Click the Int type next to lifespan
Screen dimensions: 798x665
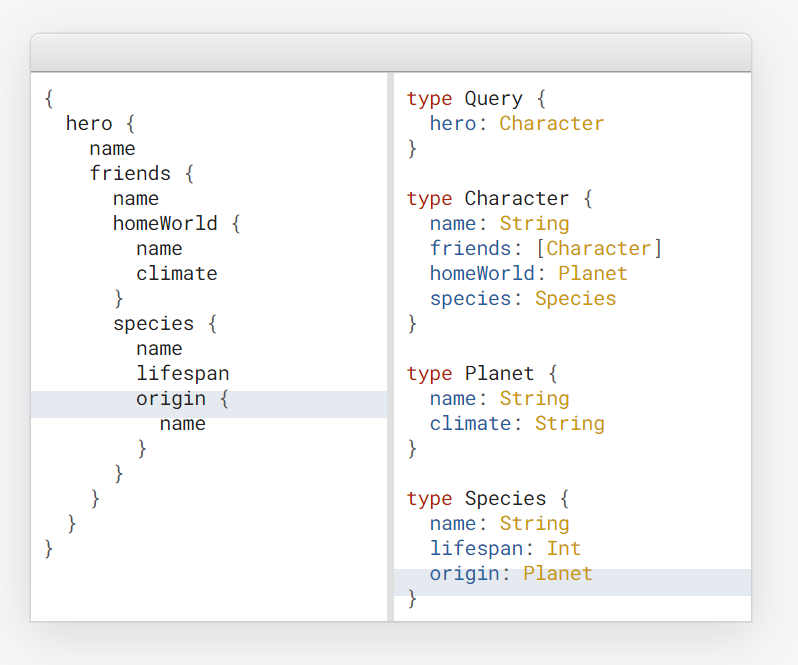click(x=563, y=549)
